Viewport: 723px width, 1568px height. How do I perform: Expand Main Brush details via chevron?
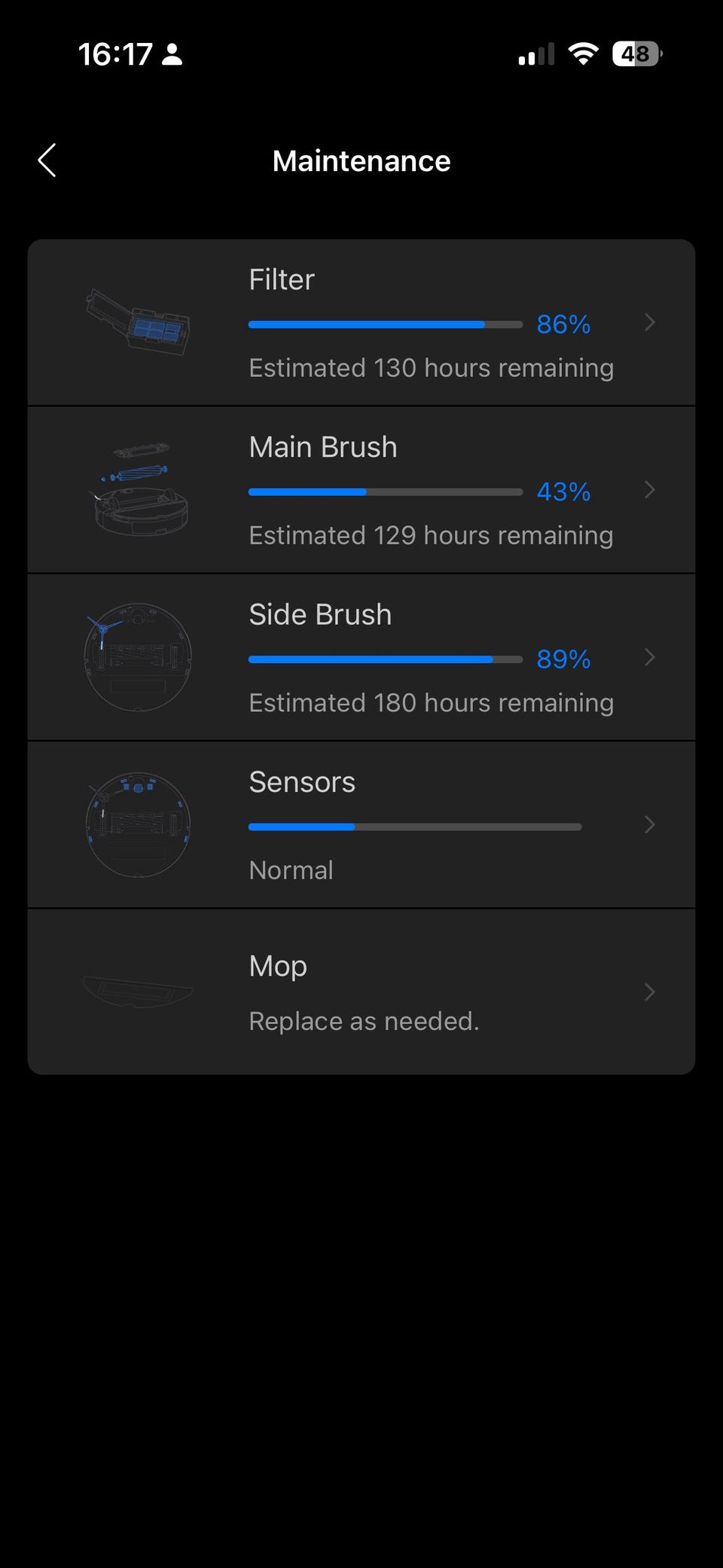(650, 490)
